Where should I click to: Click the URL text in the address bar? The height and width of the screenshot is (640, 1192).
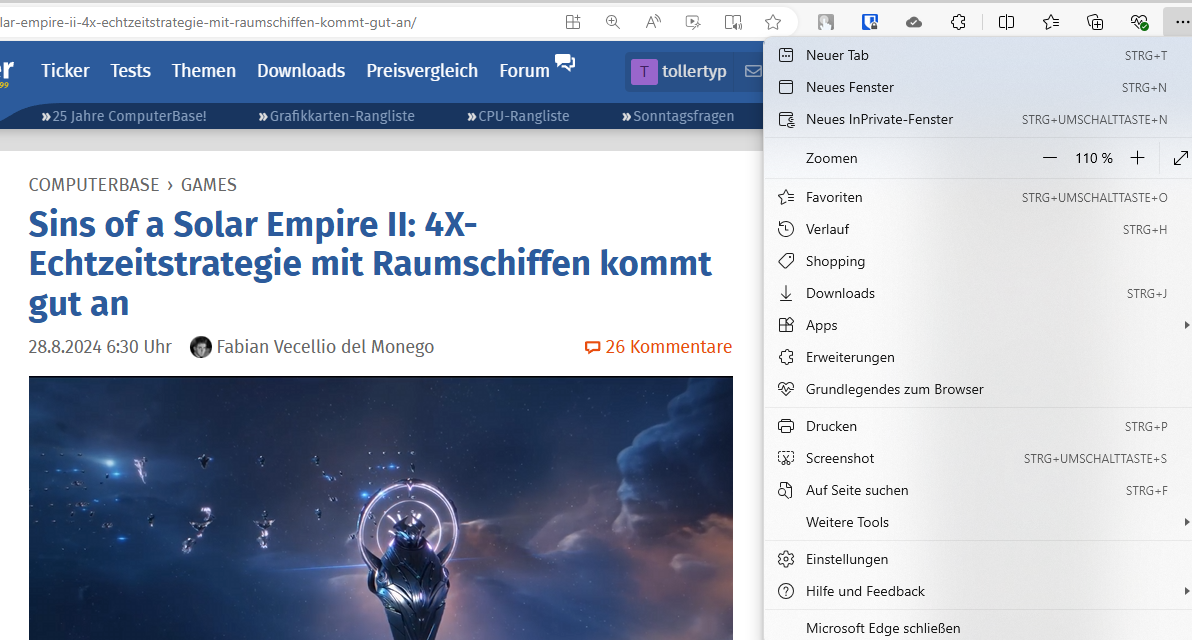coord(208,22)
